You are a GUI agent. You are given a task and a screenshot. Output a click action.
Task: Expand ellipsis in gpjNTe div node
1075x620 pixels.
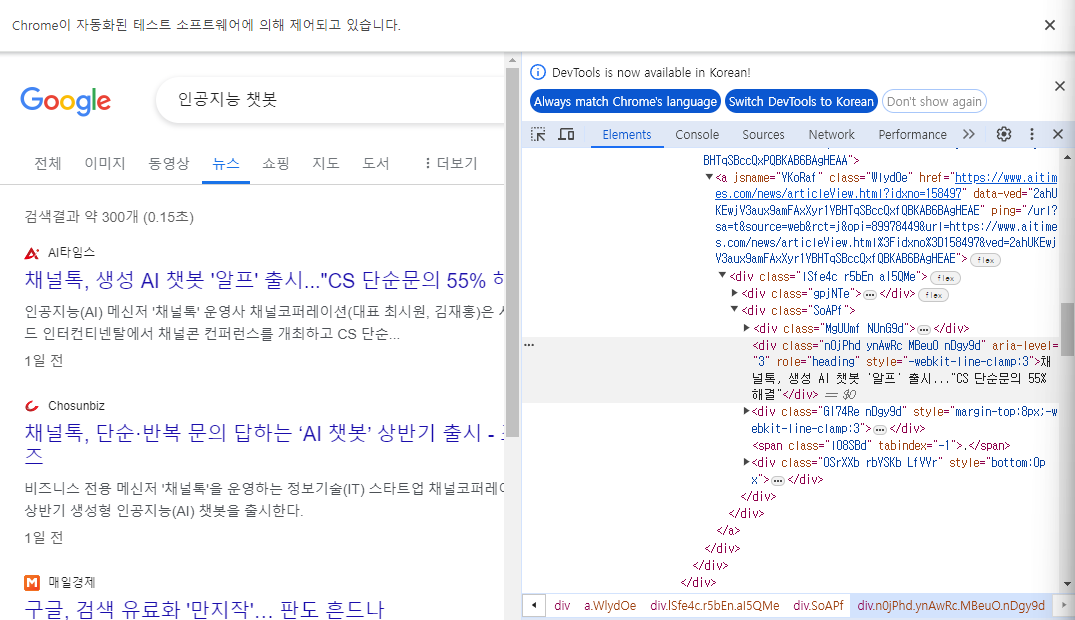[x=870, y=294]
